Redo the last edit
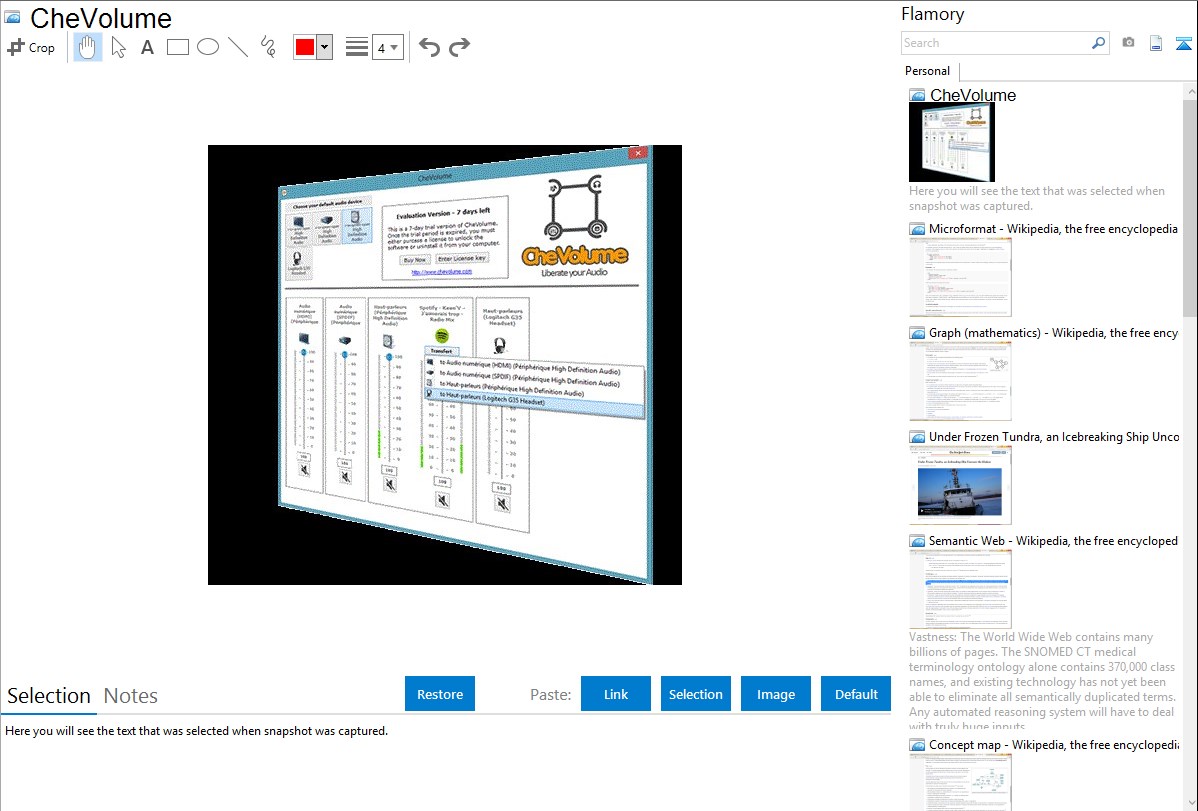Screen dimensions: 1198x811 click(x=459, y=47)
